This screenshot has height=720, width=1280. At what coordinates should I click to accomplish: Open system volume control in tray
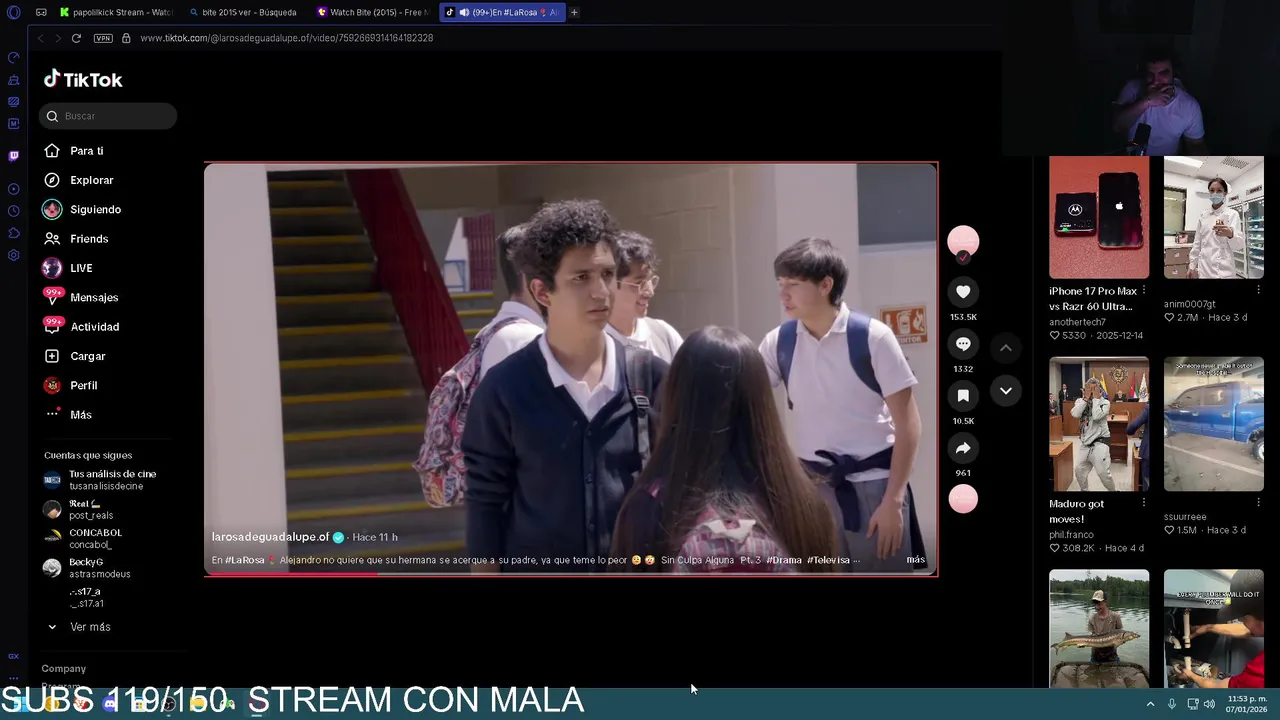[x=1209, y=704]
